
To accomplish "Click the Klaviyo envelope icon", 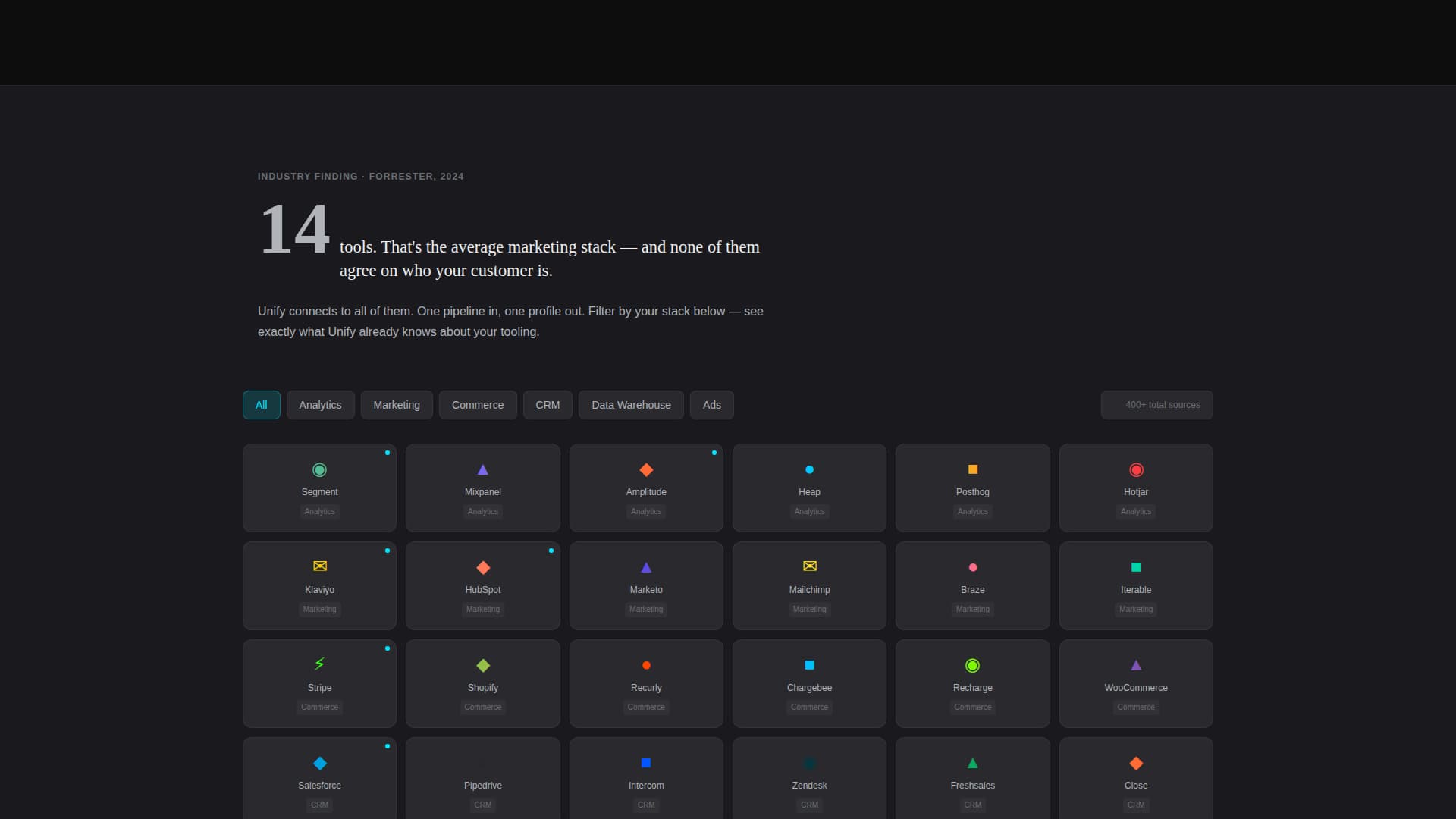I will pos(320,566).
